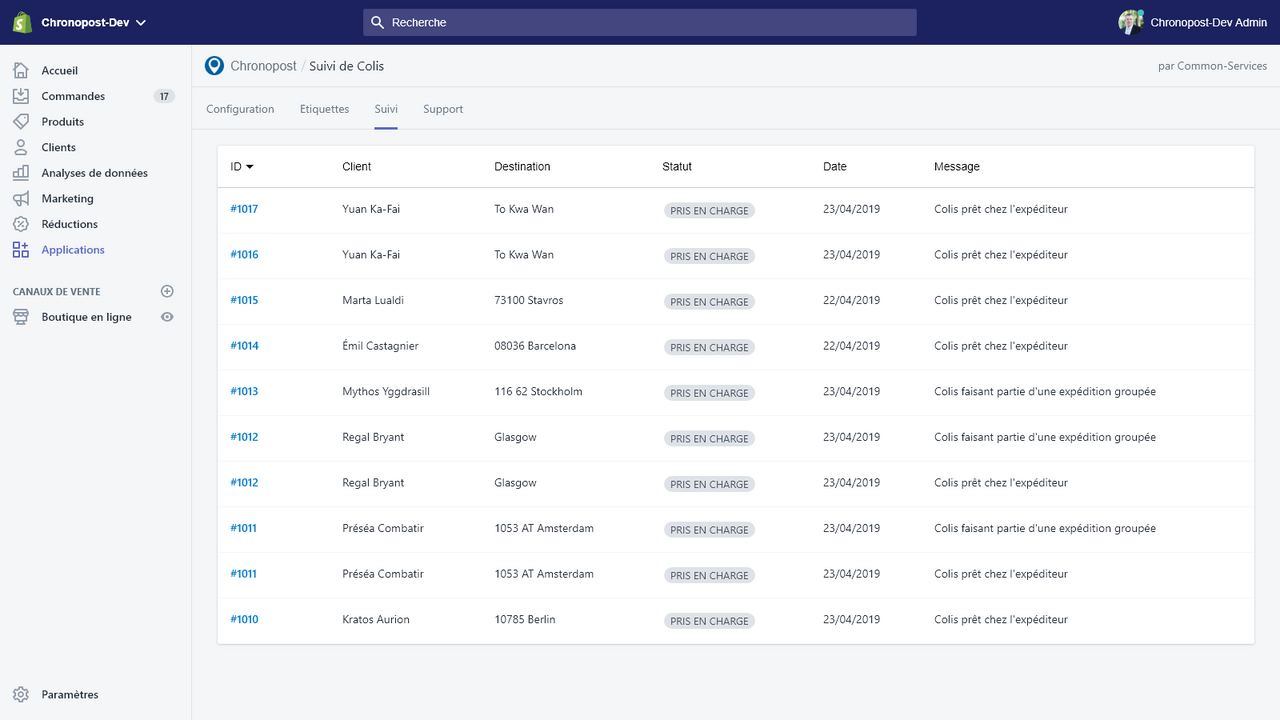Open Applications in sidebar
Viewport: 1280px width, 720px height.
(73, 250)
